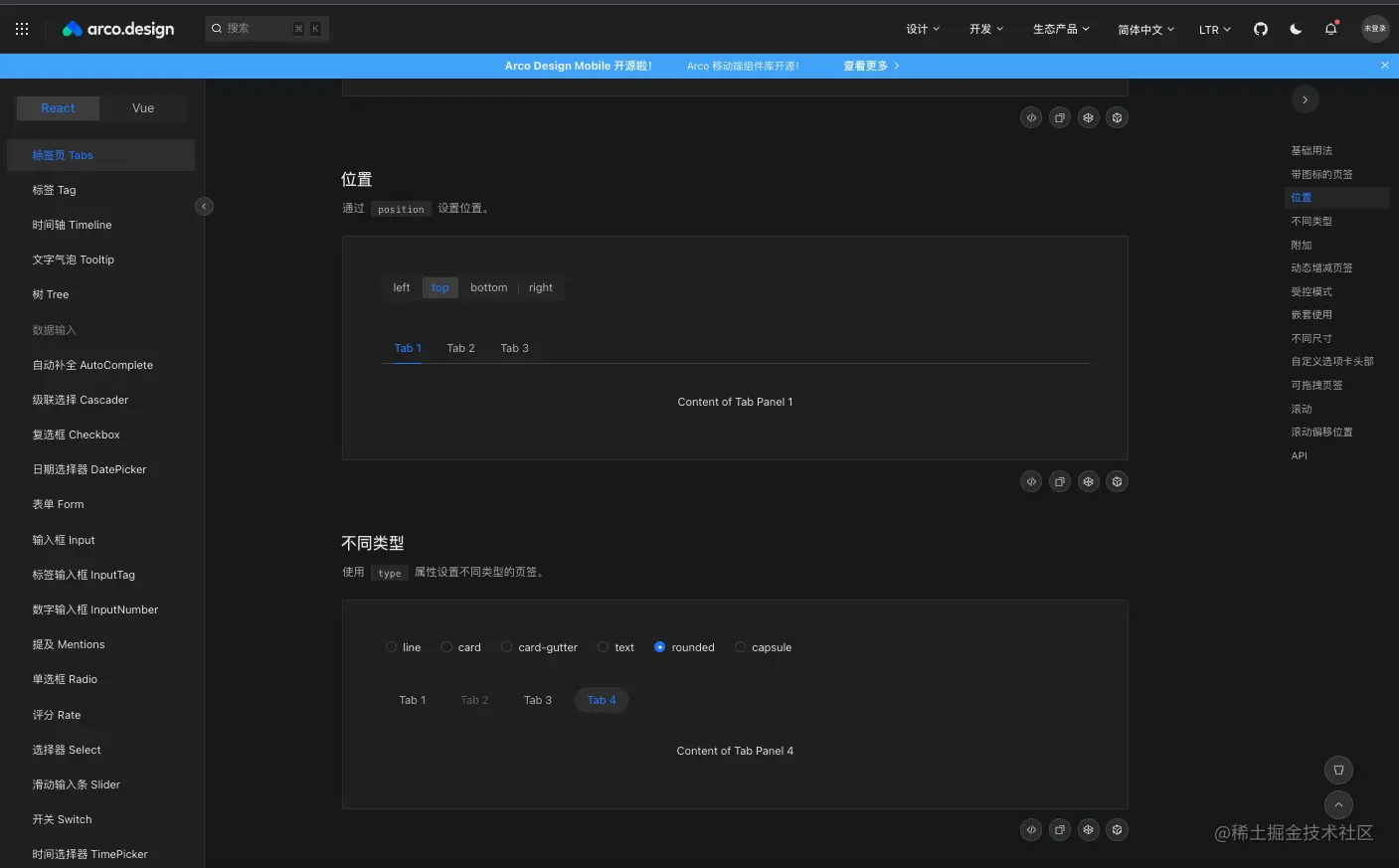This screenshot has width=1399, height=868.
Task: Switch to the React tab
Action: point(59,108)
